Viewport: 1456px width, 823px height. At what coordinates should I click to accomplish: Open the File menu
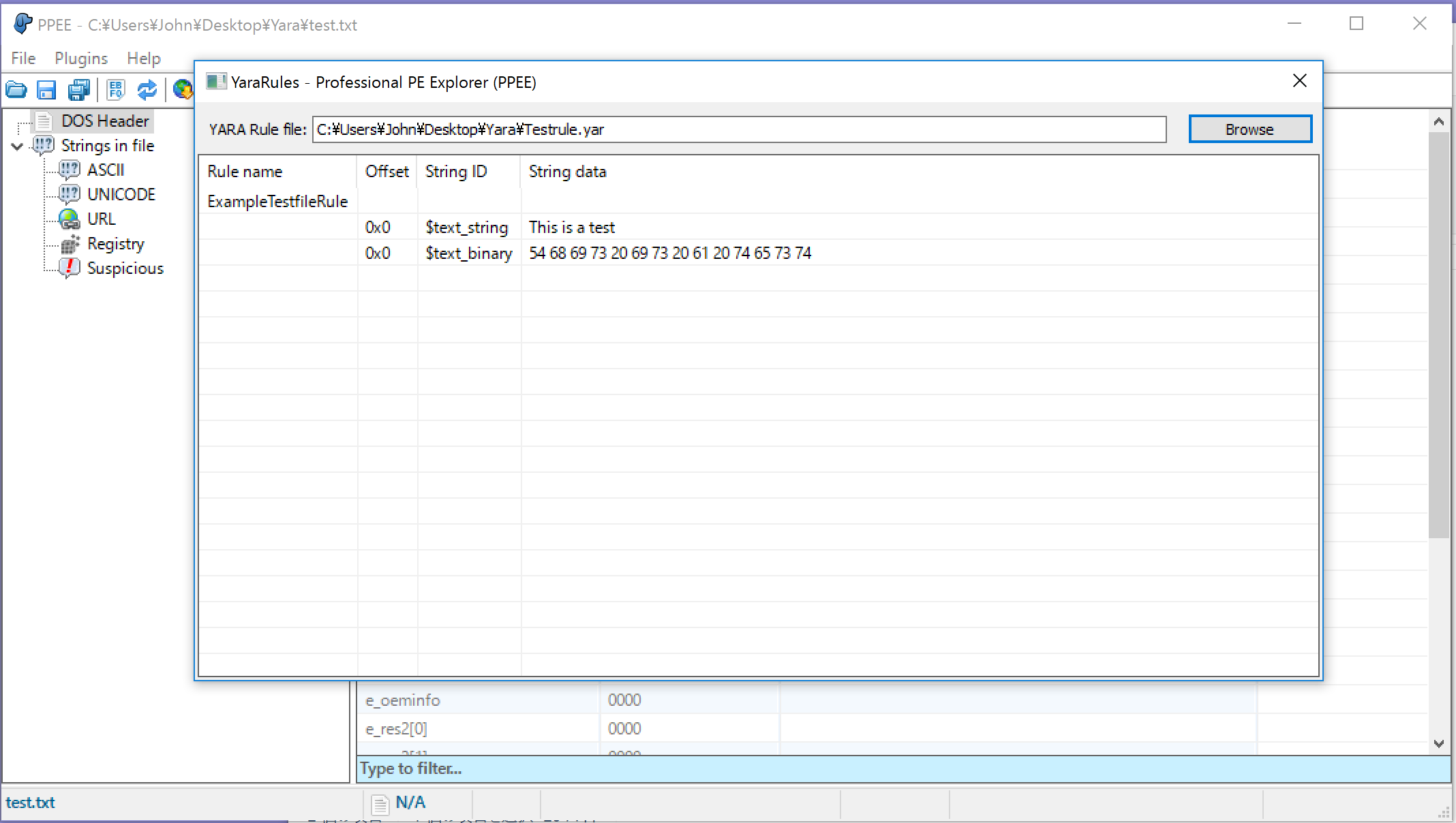tap(22, 58)
